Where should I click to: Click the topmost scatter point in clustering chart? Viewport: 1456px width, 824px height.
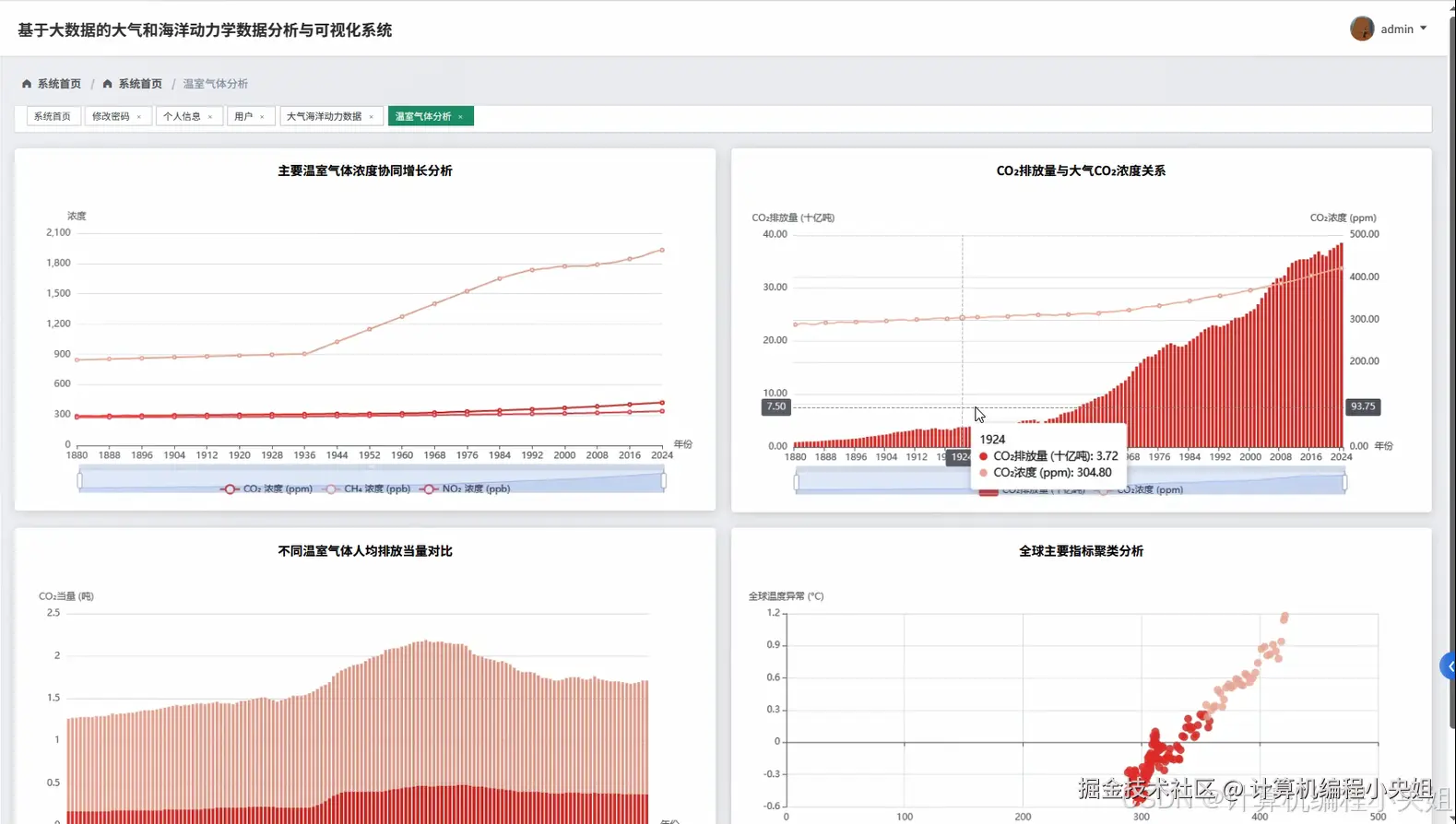(x=1284, y=616)
